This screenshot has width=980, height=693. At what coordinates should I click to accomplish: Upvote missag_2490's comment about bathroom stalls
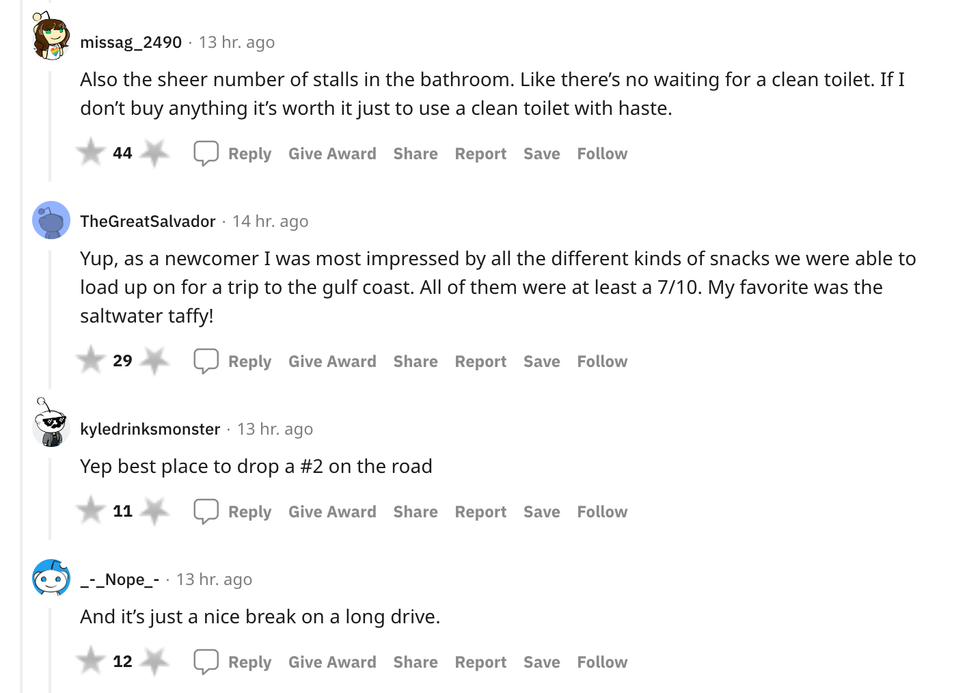[x=91, y=153]
